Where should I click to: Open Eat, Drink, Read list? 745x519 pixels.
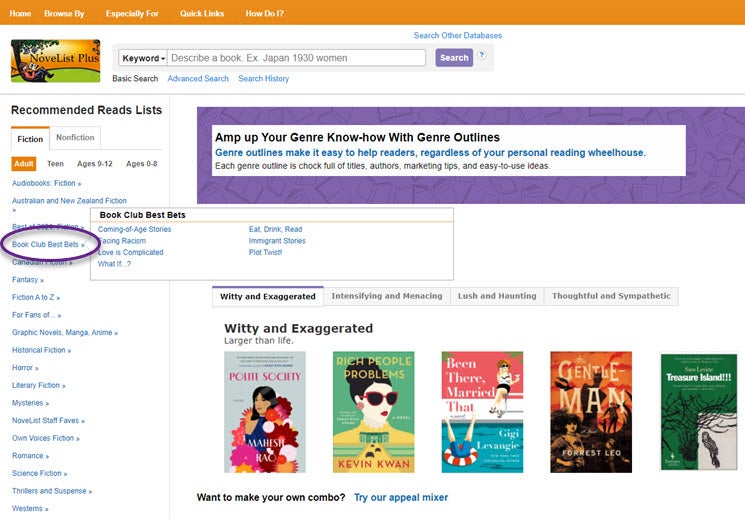[x=276, y=229]
